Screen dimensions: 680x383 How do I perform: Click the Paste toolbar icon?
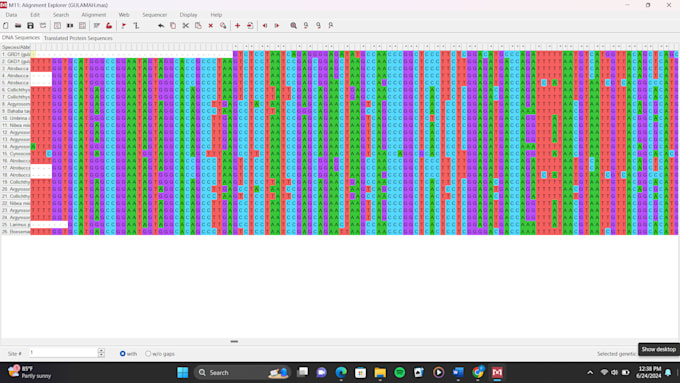click(198, 26)
